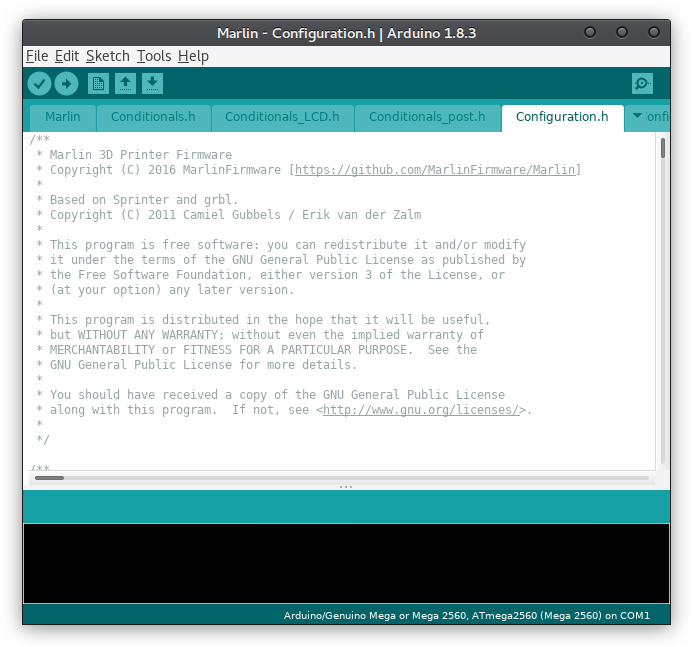Click the line 'Marlin 3D Printer Firmware'
The width and height of the screenshot is (694, 647).
coord(141,155)
